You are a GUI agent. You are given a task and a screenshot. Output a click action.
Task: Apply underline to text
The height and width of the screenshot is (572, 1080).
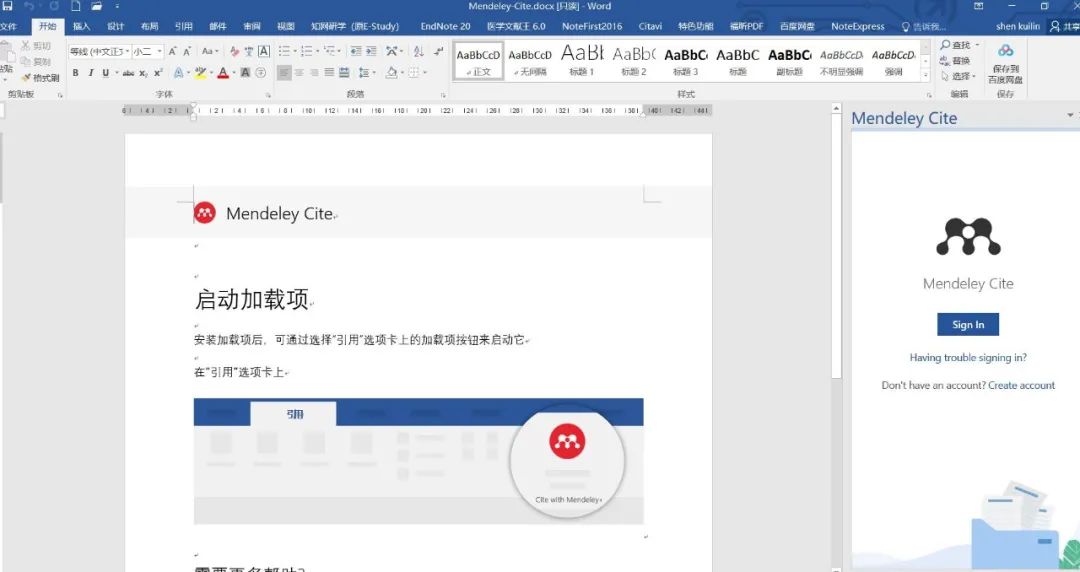105,73
